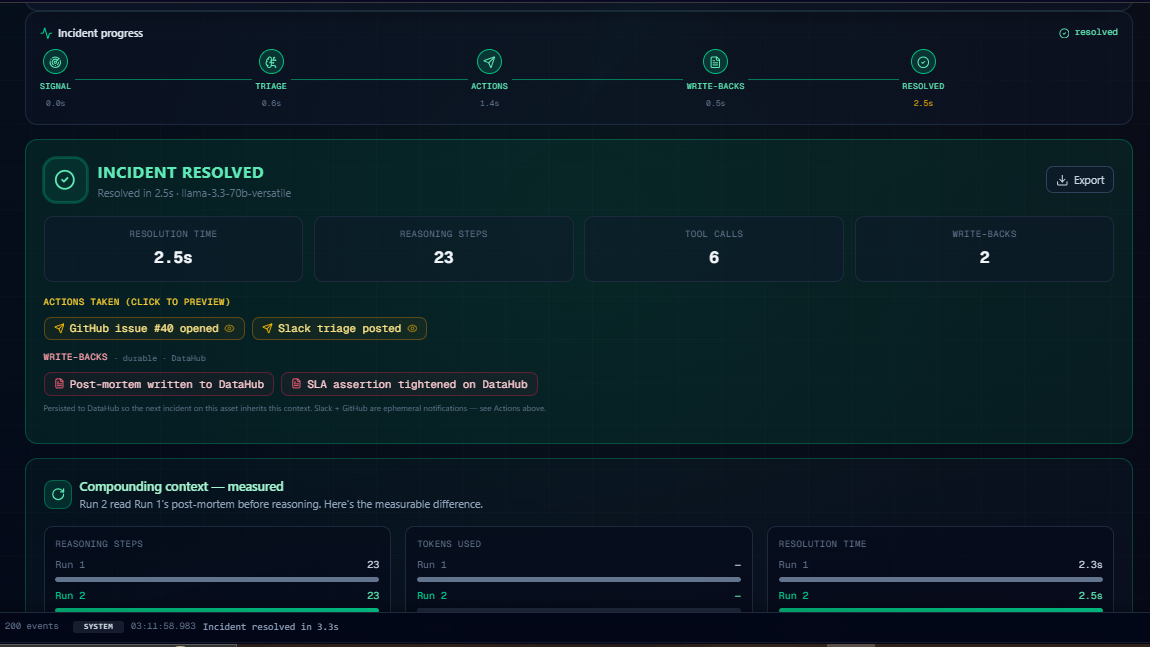Click document icon on Post-mortem chip
The image size is (1150, 647).
tap(59, 384)
